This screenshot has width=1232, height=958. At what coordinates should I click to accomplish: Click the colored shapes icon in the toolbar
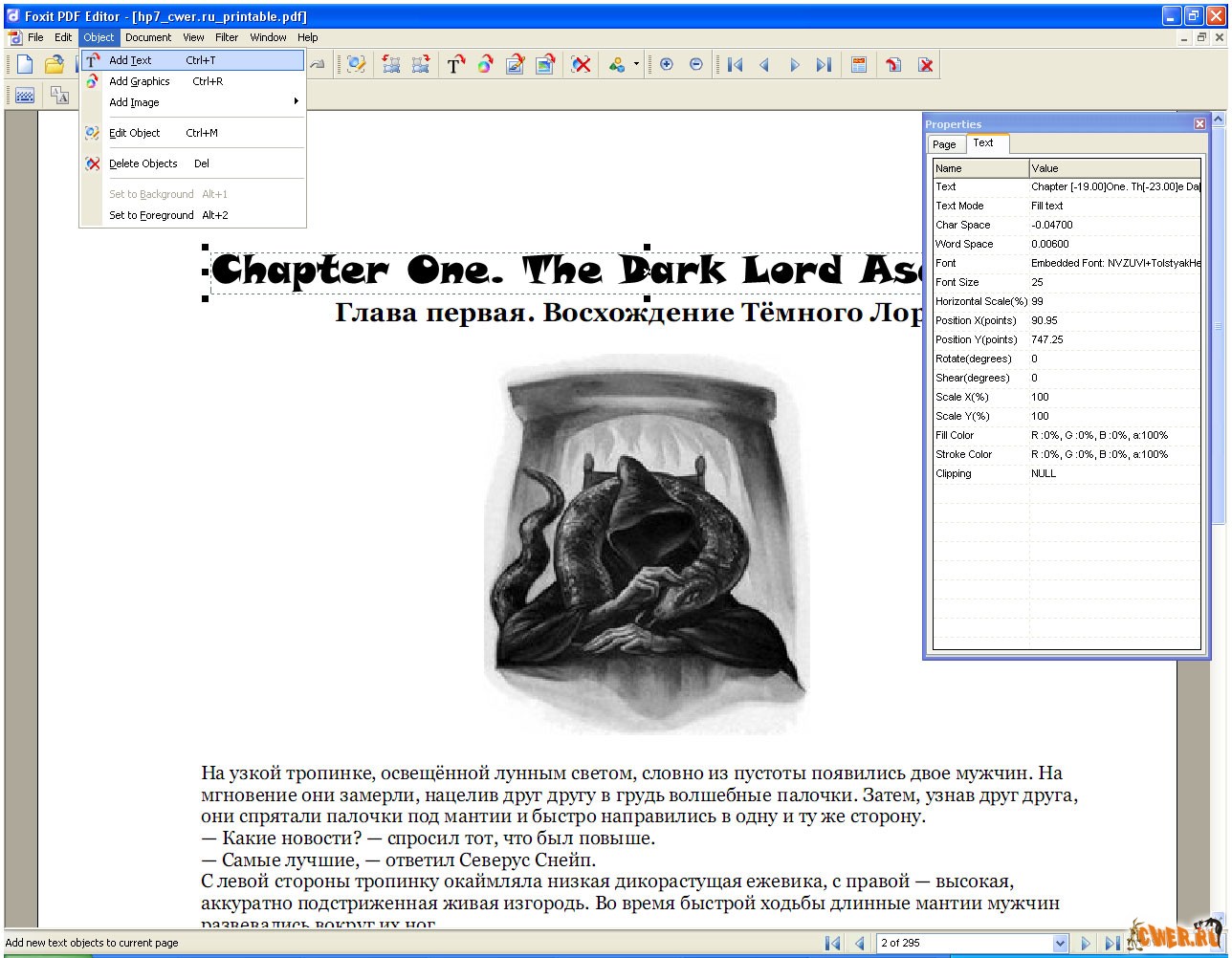(x=617, y=64)
